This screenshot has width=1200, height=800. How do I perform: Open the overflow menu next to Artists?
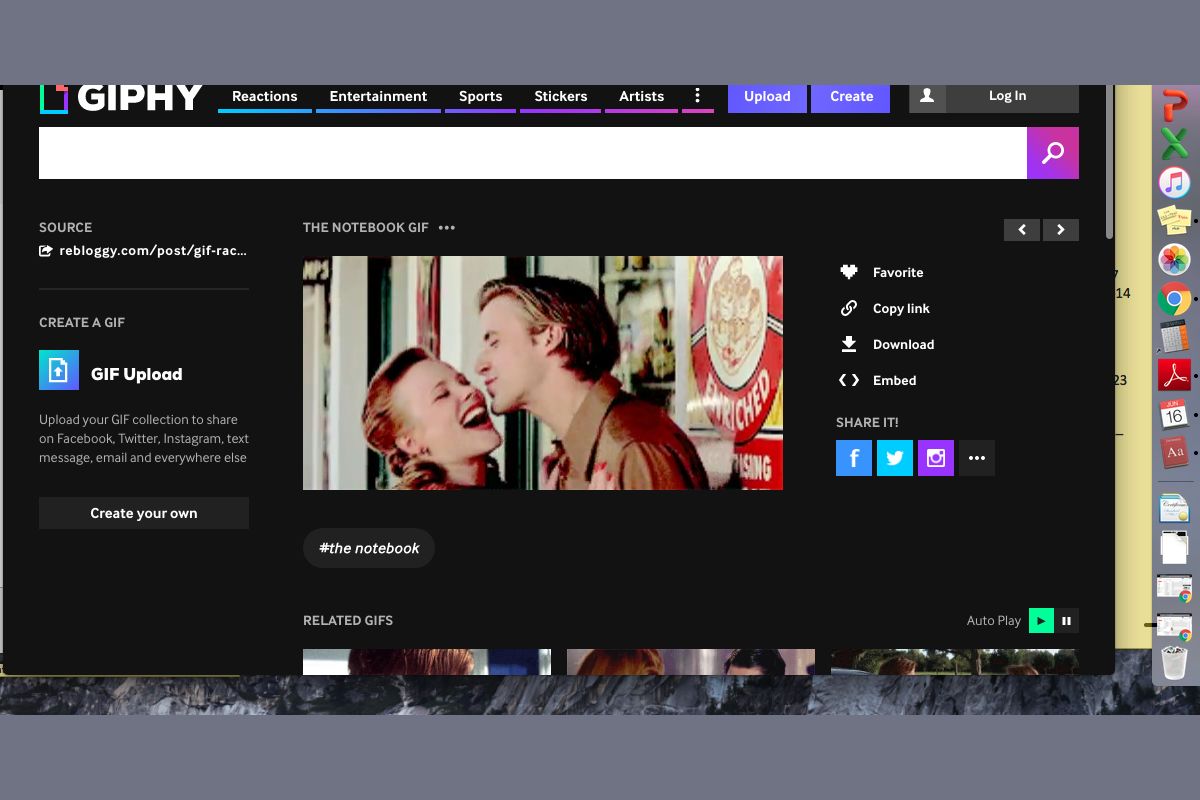pyautogui.click(x=697, y=95)
